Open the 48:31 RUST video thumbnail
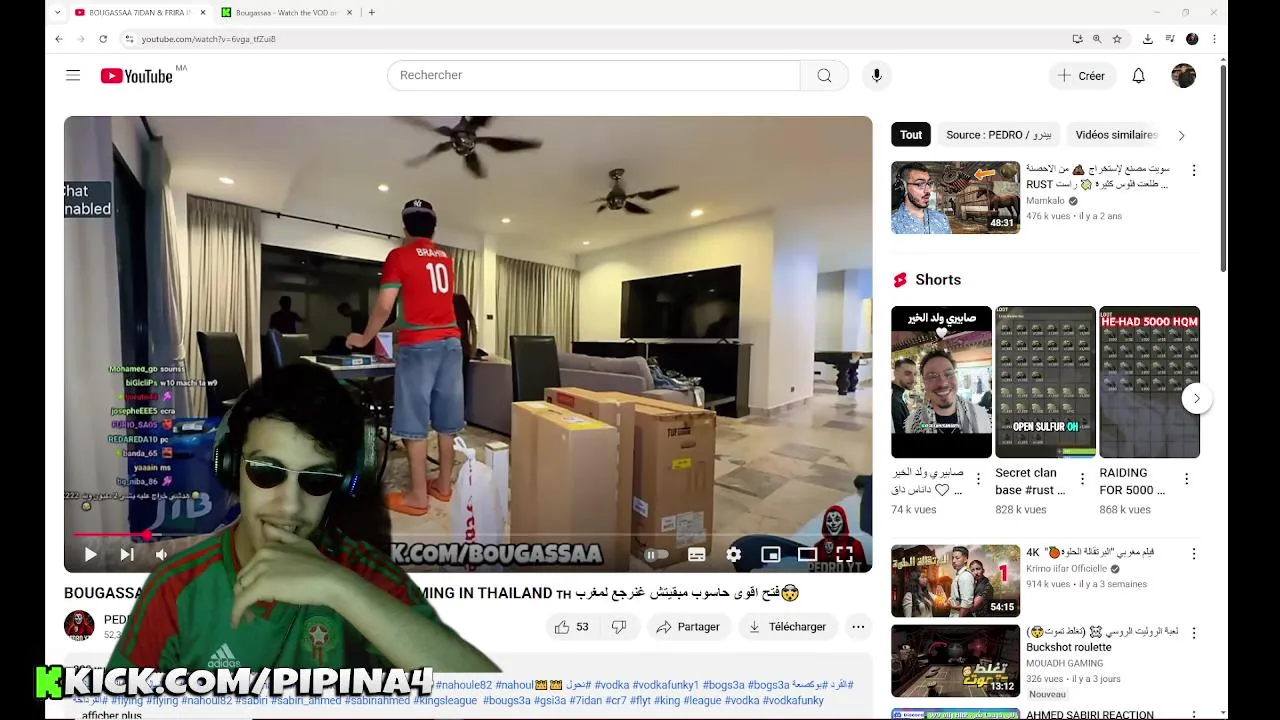1280x720 pixels. pyautogui.click(x=955, y=197)
